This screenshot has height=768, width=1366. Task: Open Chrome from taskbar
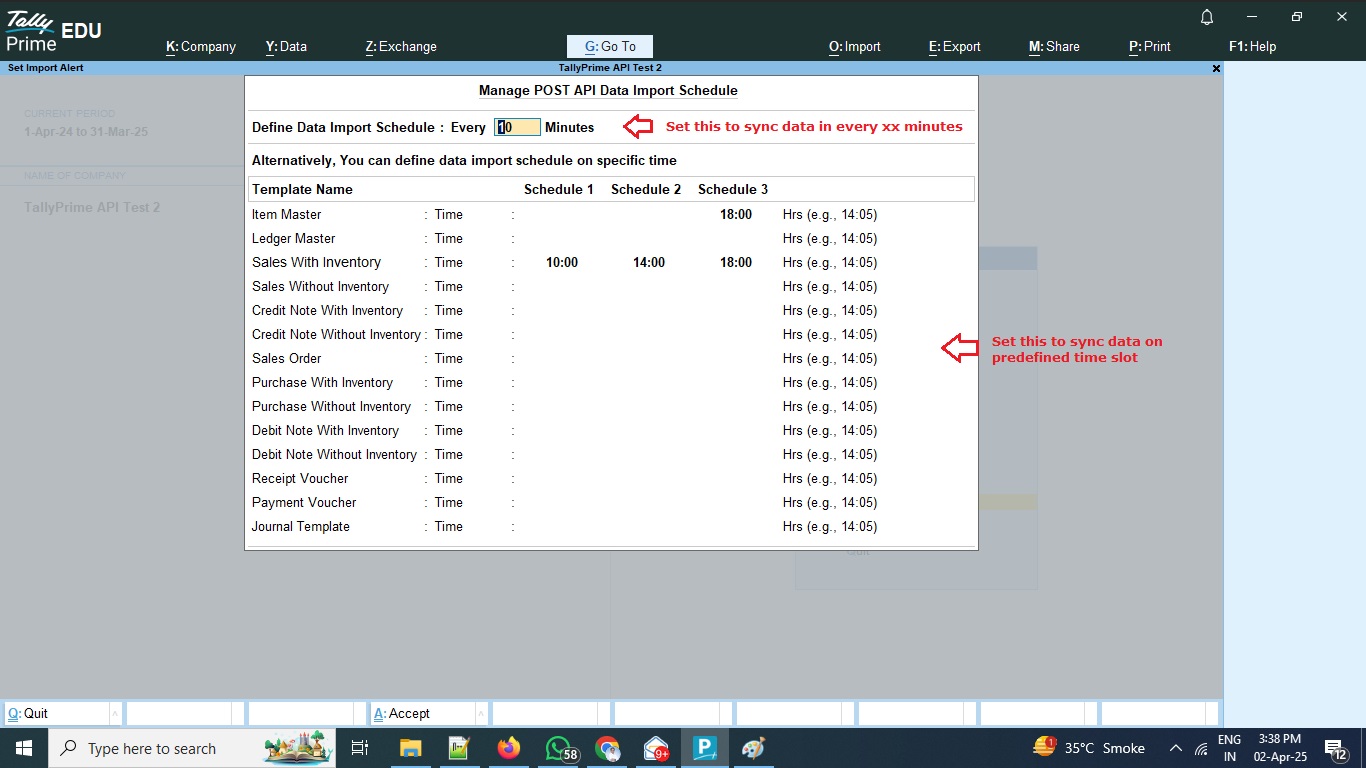[x=608, y=748]
